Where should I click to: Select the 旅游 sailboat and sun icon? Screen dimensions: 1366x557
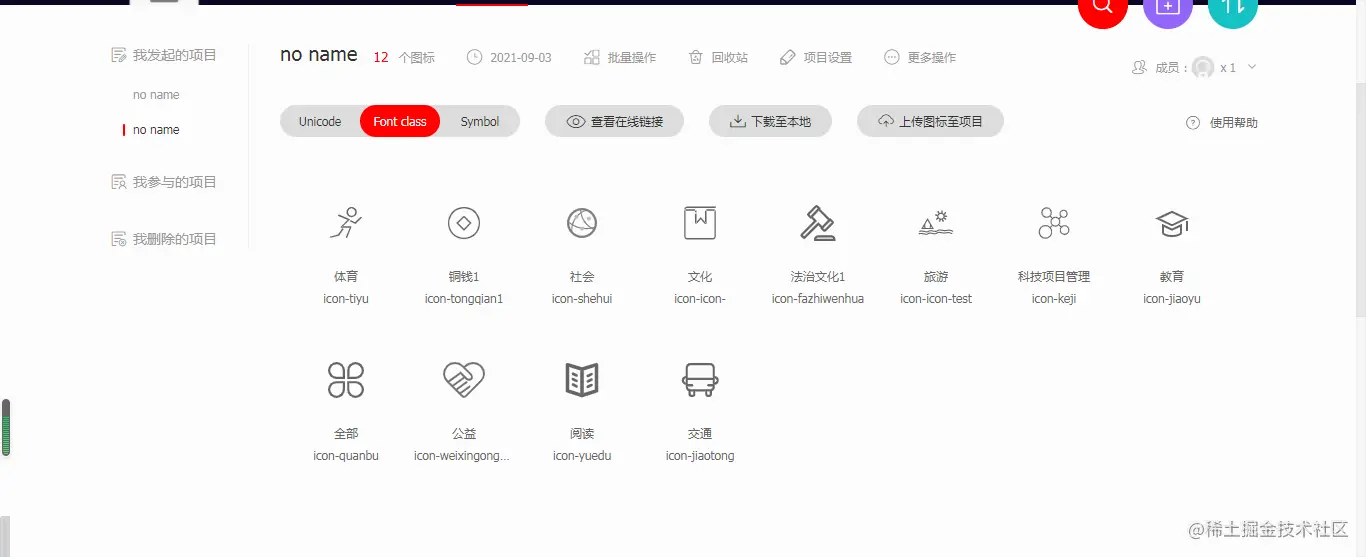point(936,223)
